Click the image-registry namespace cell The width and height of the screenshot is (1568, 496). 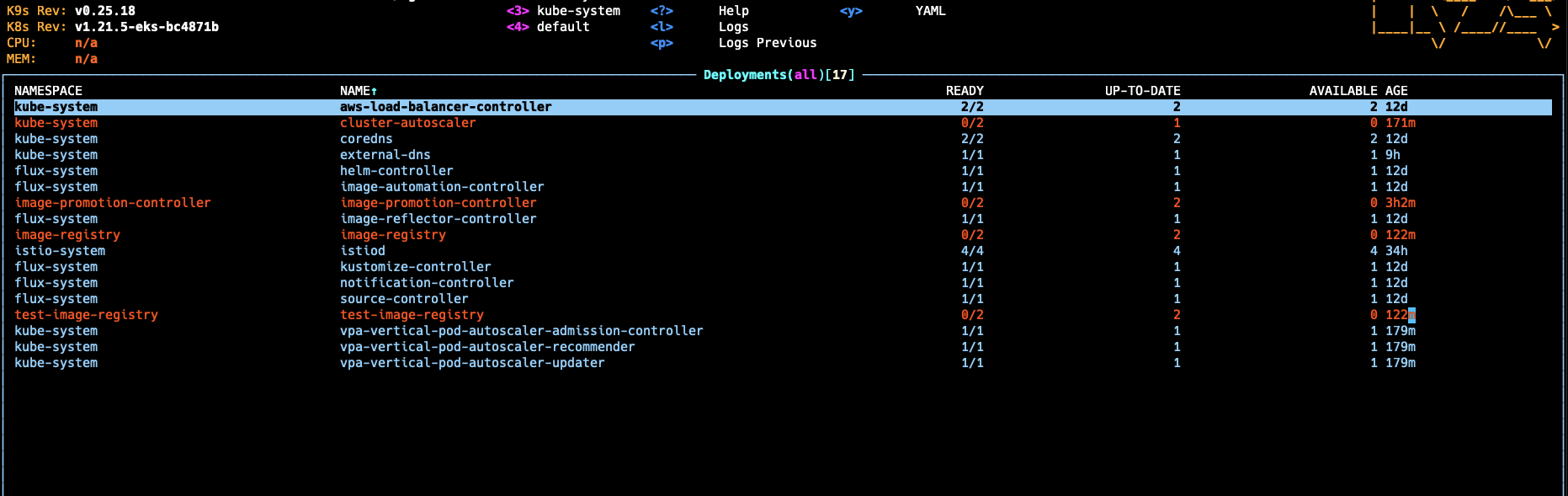(x=67, y=235)
